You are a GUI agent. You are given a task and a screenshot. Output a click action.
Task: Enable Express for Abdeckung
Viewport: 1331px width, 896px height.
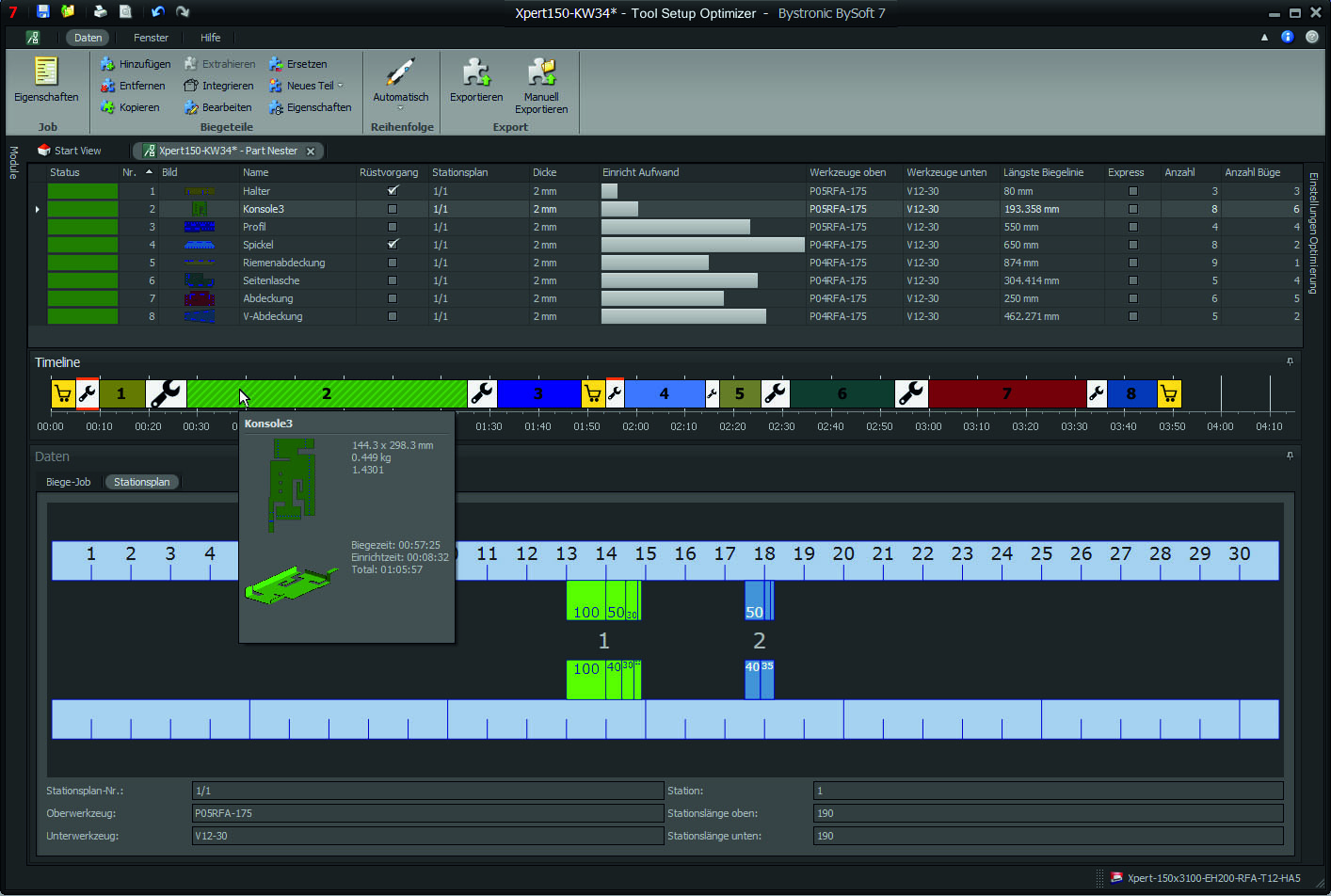1133,298
